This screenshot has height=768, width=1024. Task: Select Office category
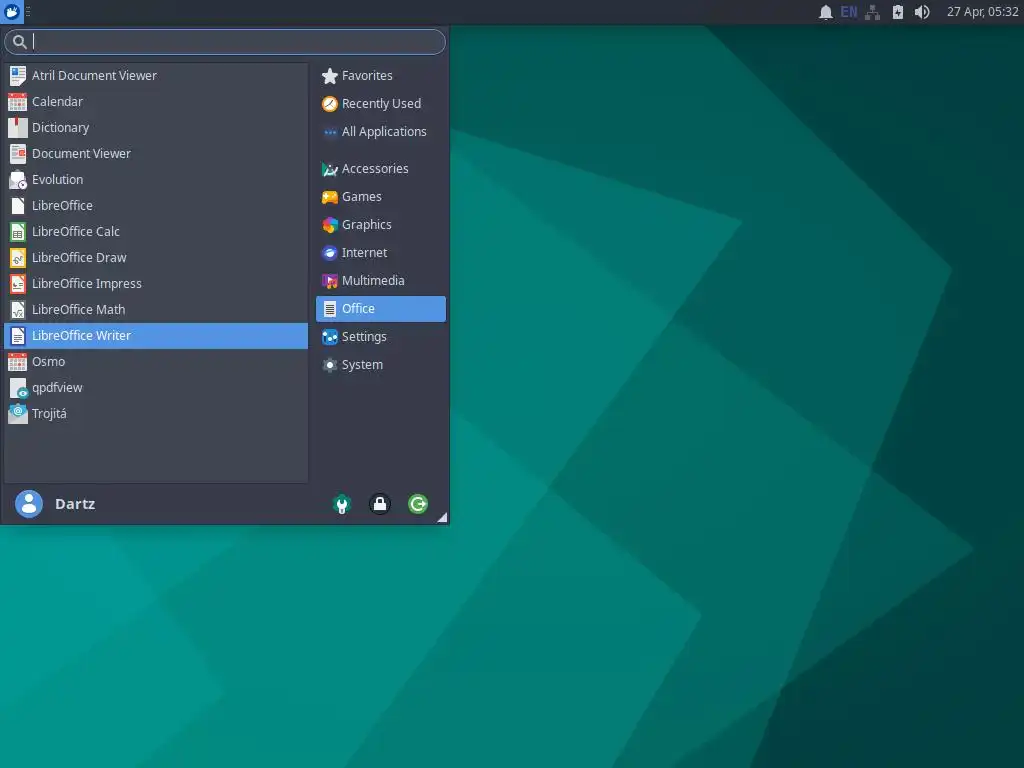click(x=381, y=309)
